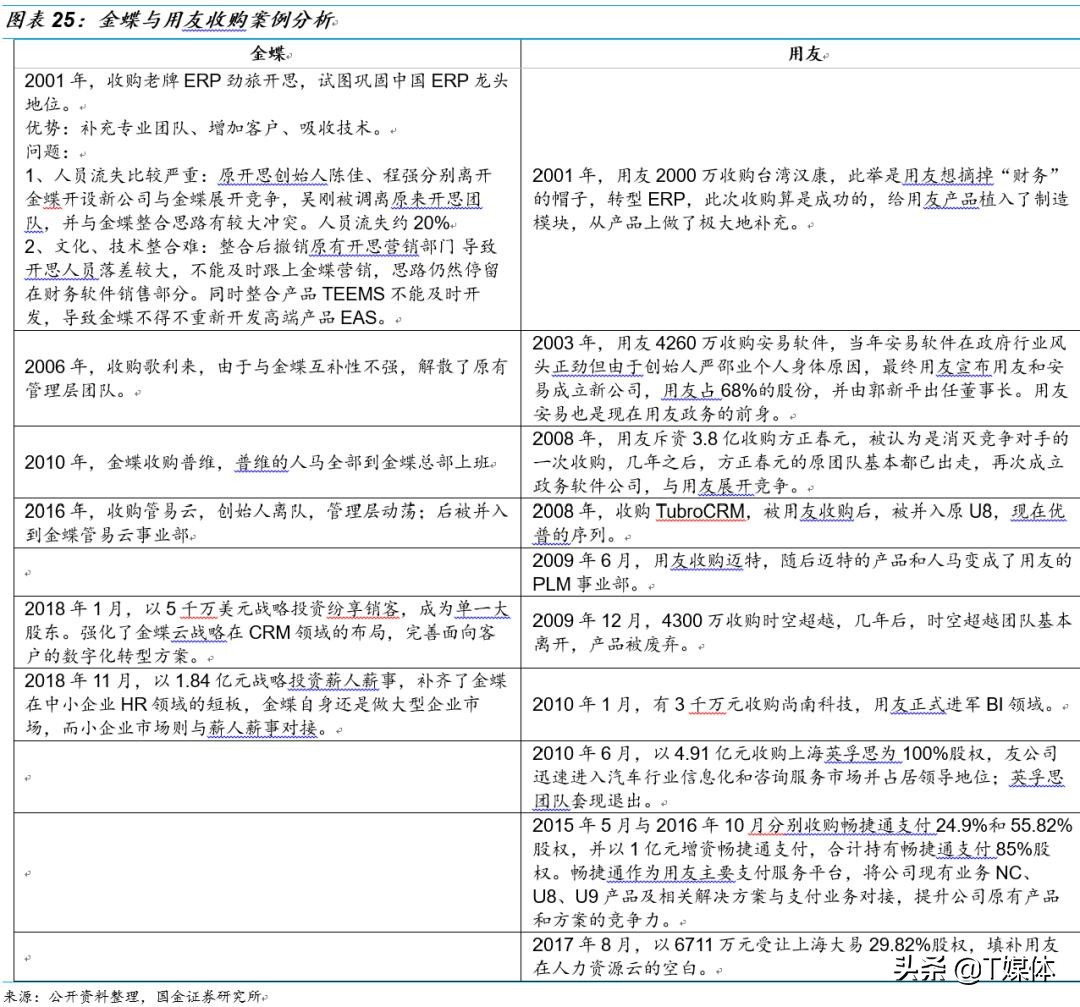Select the 金蝶 column header

point(265,52)
